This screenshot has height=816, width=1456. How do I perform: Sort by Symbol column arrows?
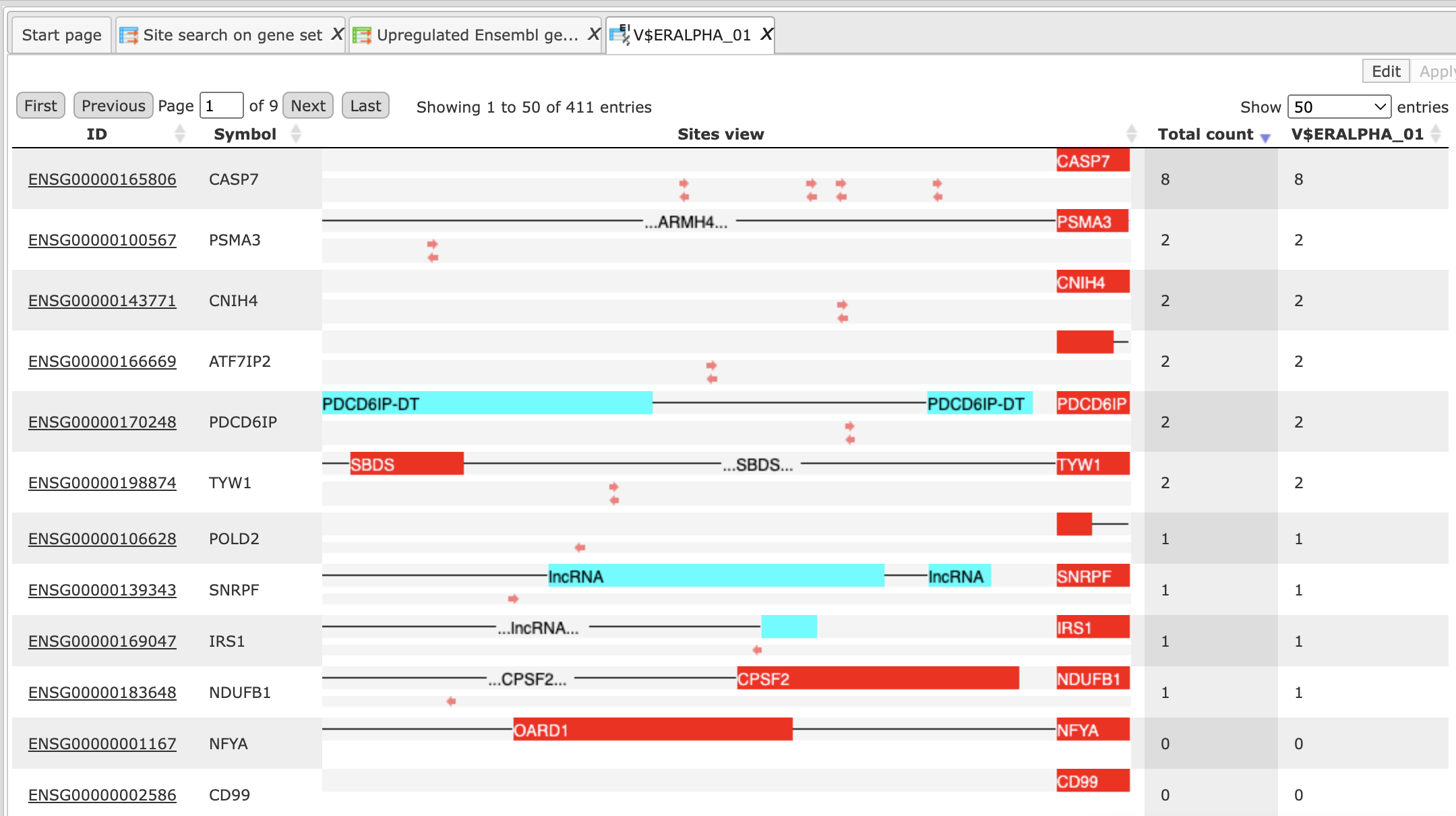click(295, 134)
